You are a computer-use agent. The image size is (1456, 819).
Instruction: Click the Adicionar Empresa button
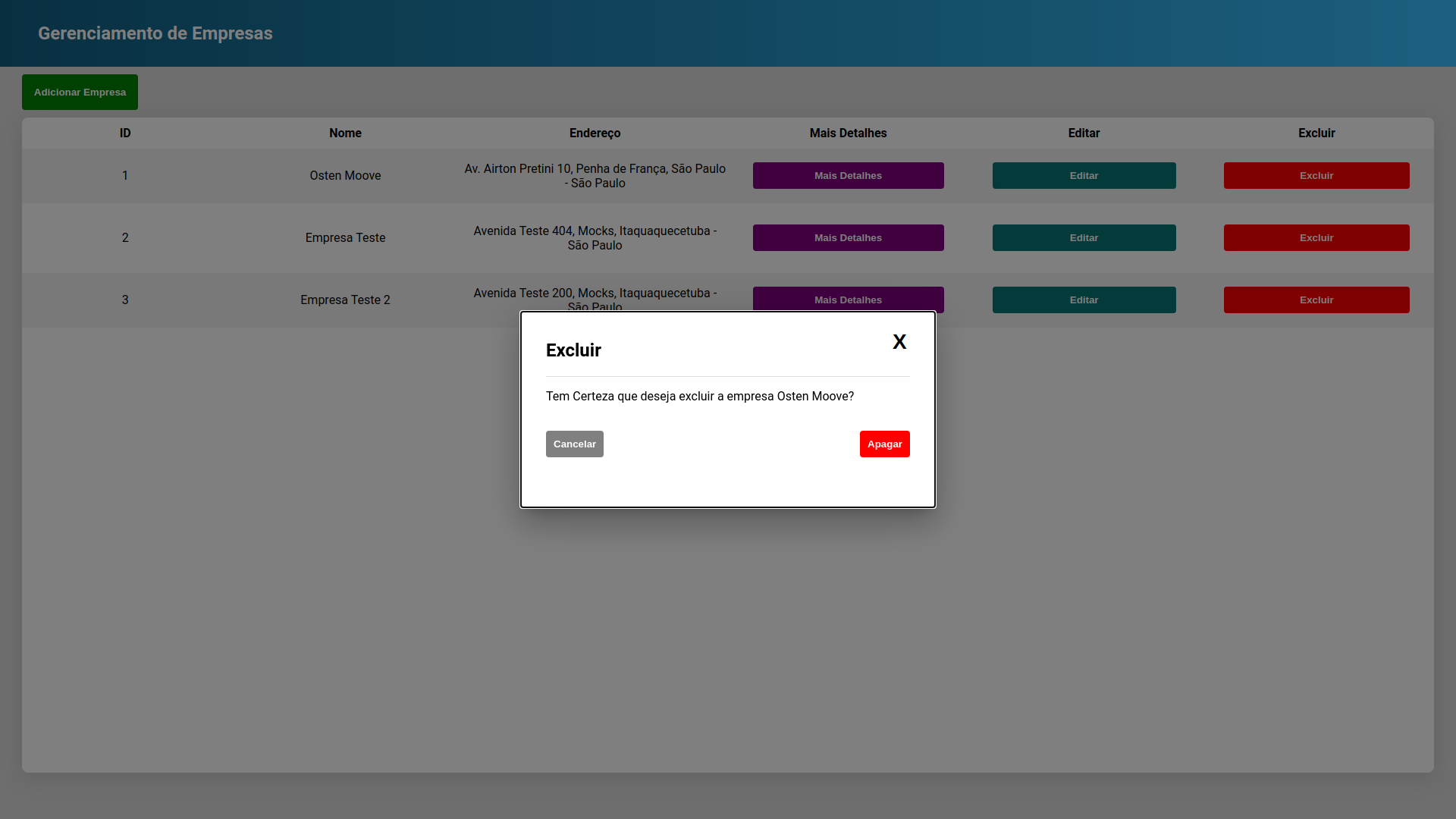[x=80, y=93]
